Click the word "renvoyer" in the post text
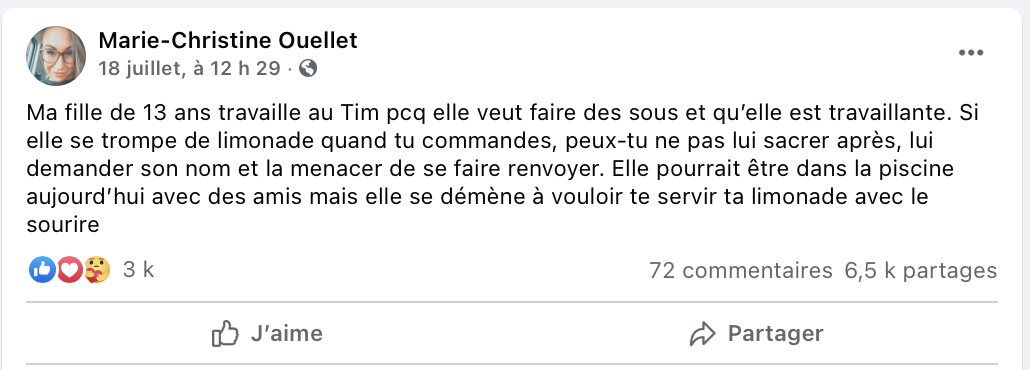The width and height of the screenshot is (1030, 370). [542, 170]
